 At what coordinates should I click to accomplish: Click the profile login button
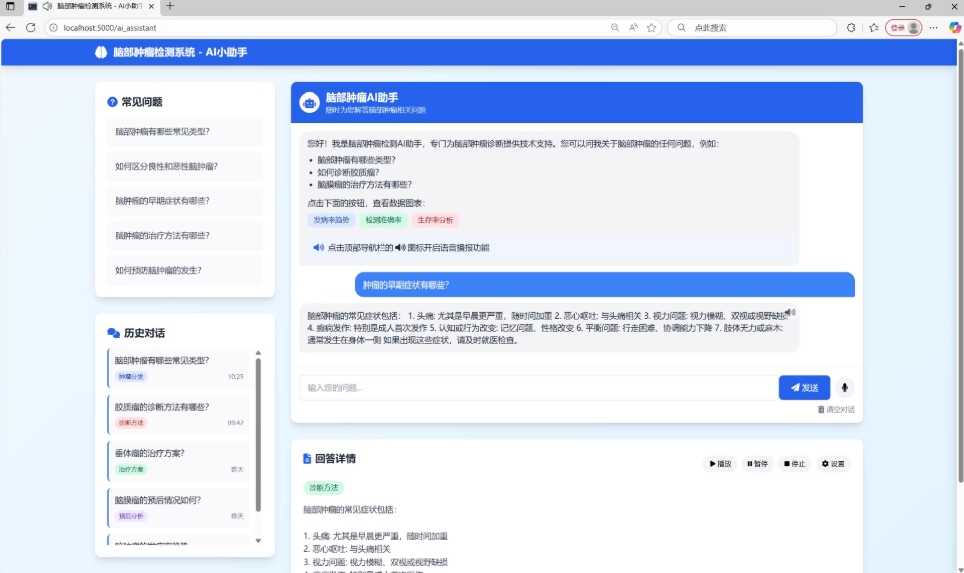click(904, 28)
